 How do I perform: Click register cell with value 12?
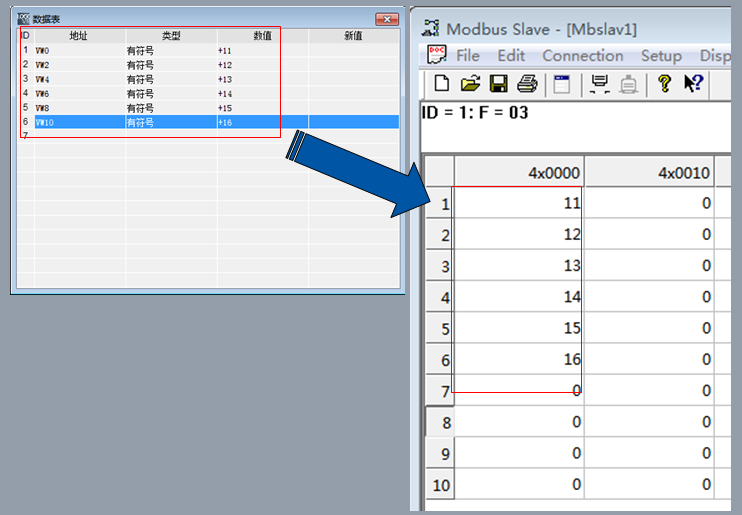[x=519, y=234]
